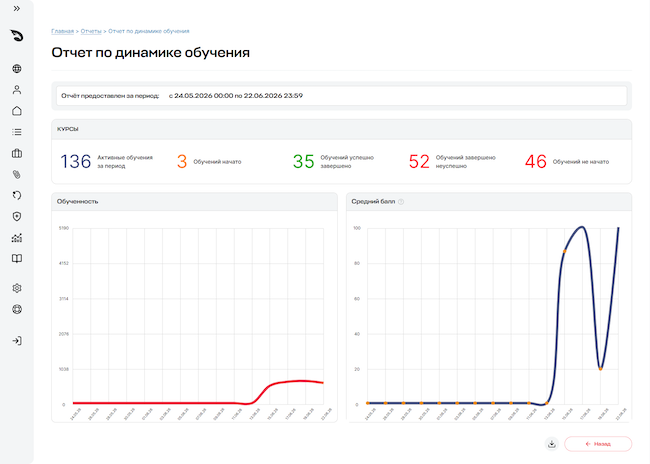Click the report period date field
This screenshot has height=464, width=650.
(341, 96)
